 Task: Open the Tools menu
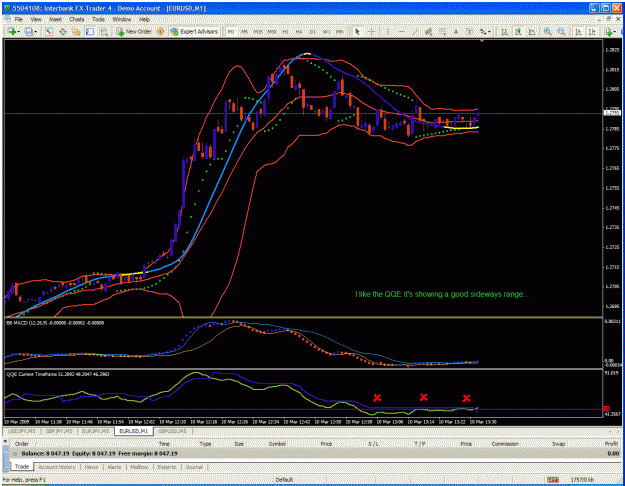(x=98, y=19)
